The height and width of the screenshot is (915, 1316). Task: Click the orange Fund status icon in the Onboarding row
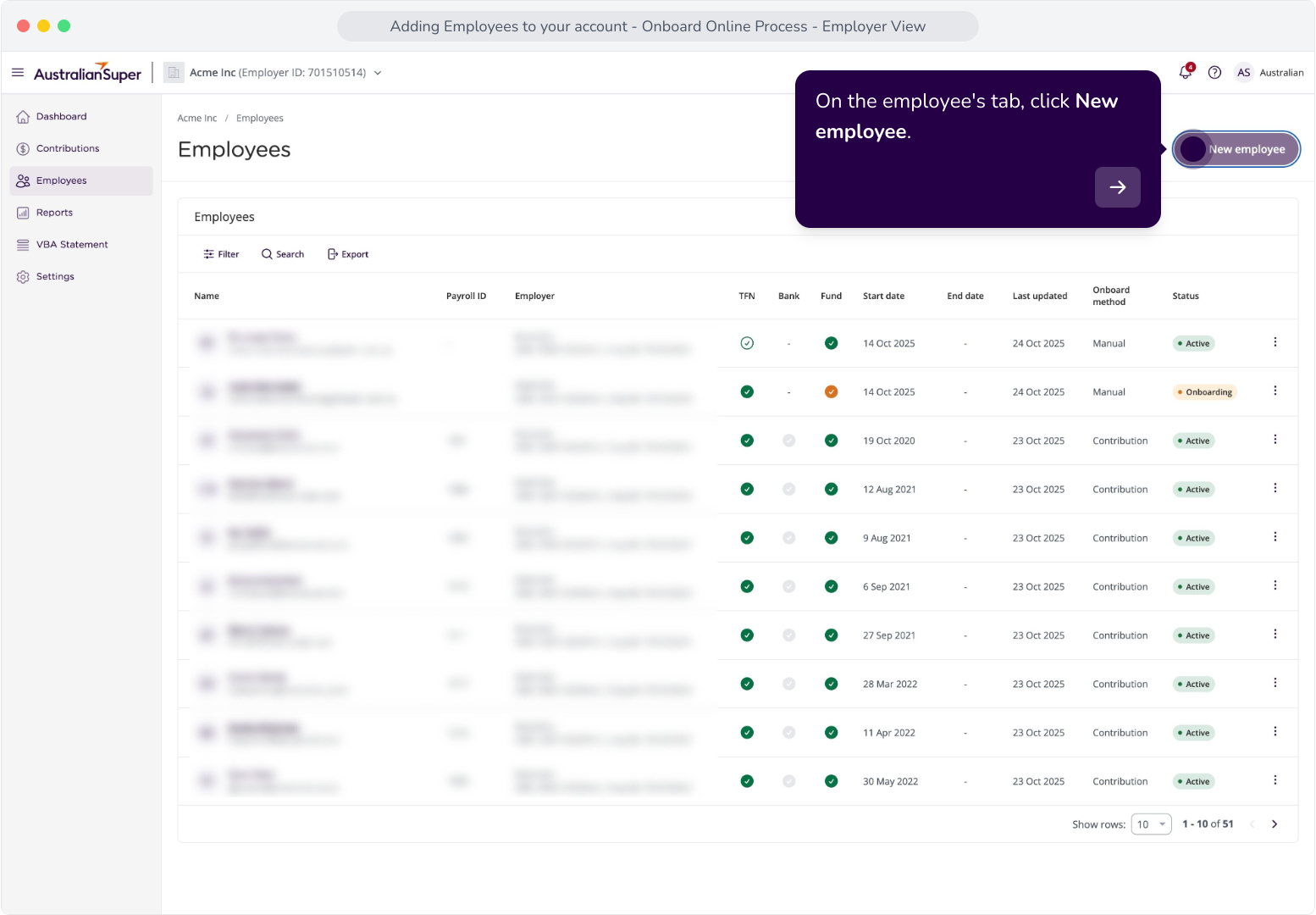[832, 392]
